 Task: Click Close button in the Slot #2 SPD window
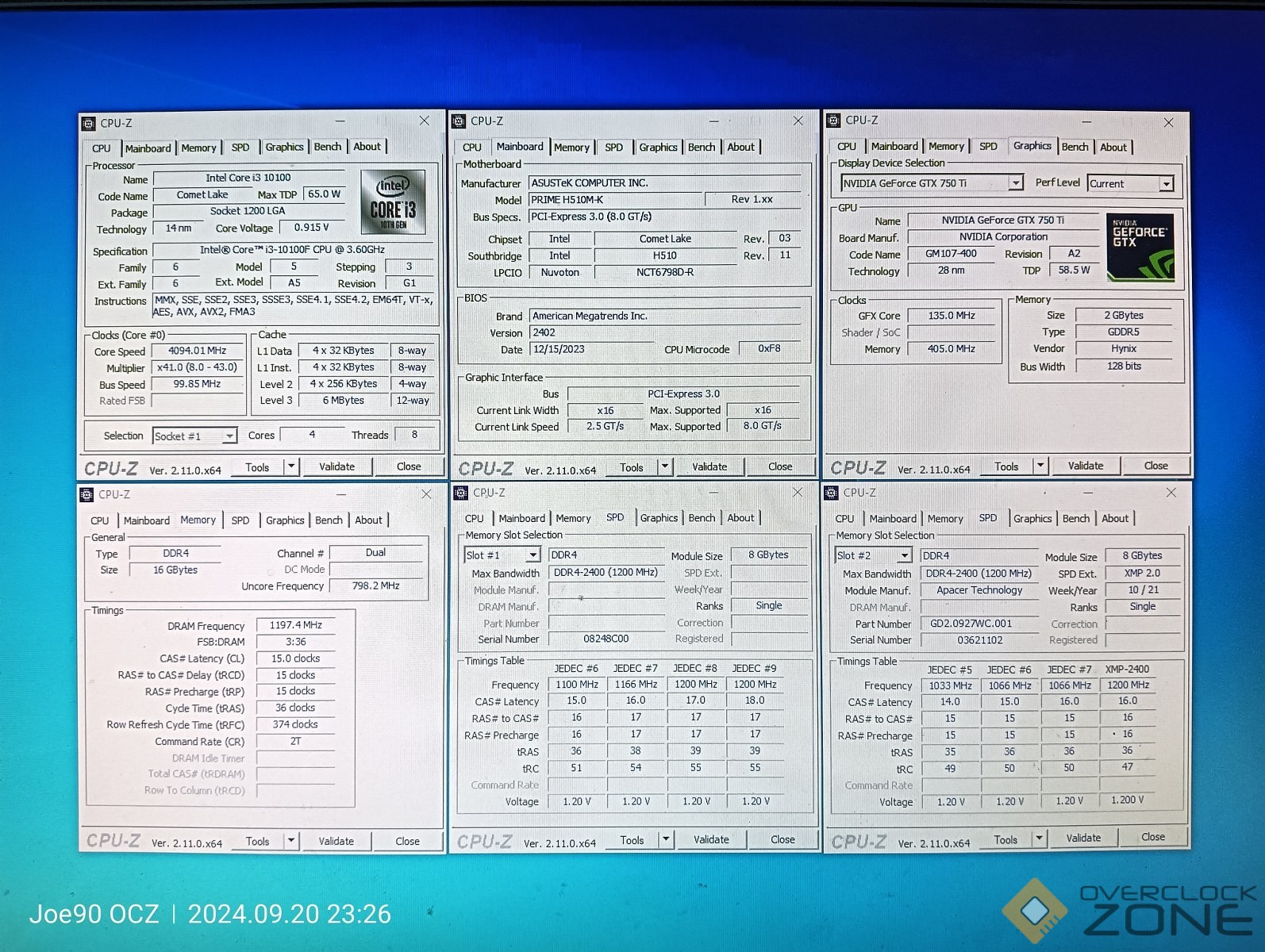tap(1153, 837)
